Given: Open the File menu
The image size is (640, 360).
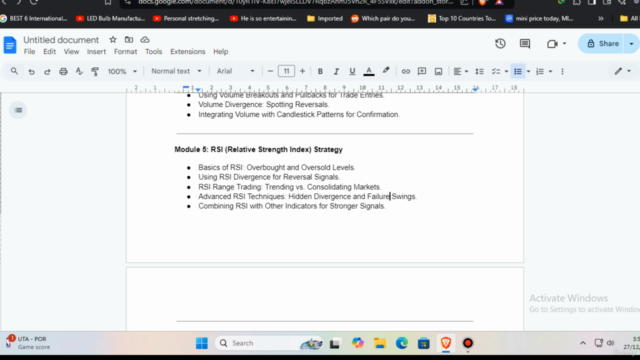Looking at the screenshot, I should (29, 52).
